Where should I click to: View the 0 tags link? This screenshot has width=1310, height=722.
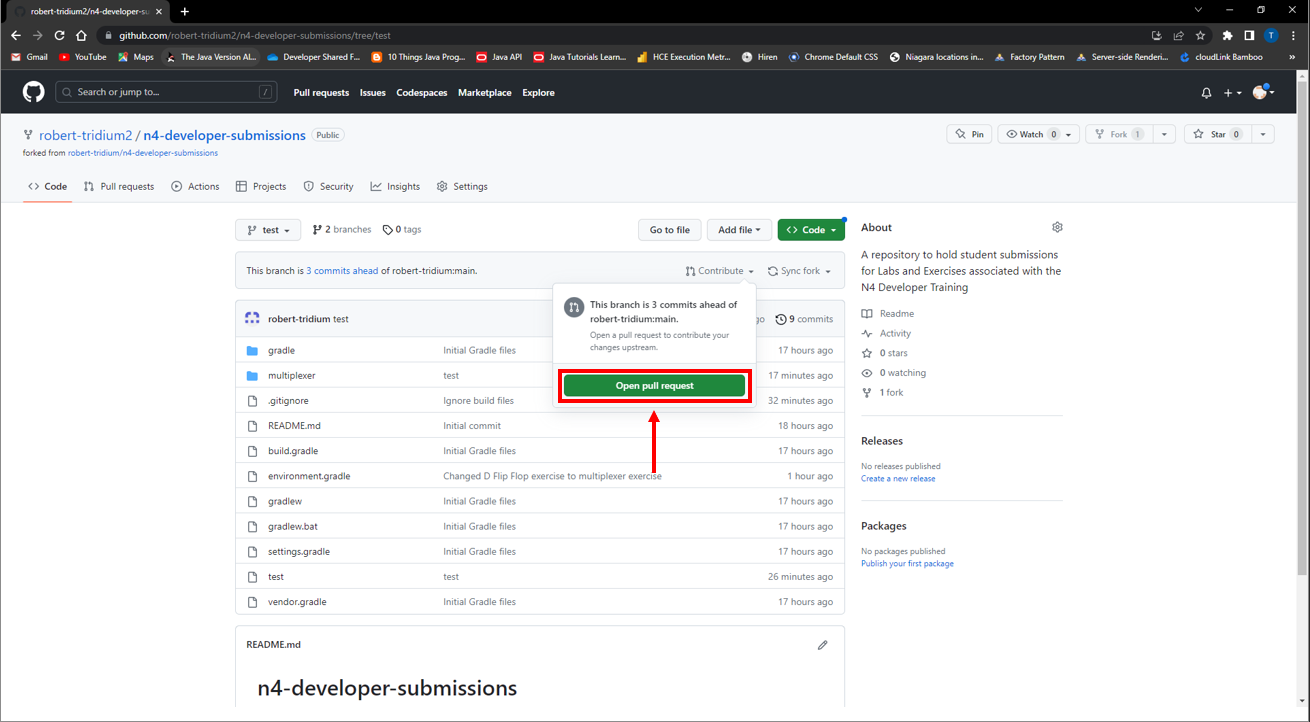pyautogui.click(x=402, y=230)
